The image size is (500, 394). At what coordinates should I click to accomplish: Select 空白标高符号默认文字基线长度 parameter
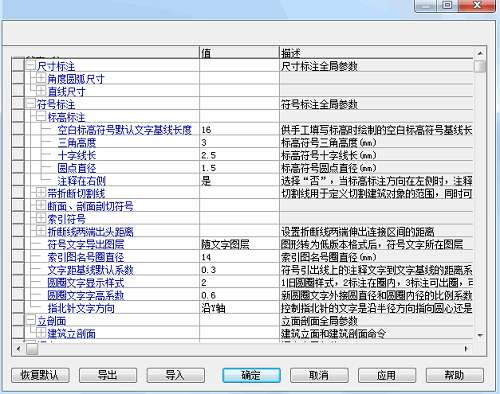[125, 130]
